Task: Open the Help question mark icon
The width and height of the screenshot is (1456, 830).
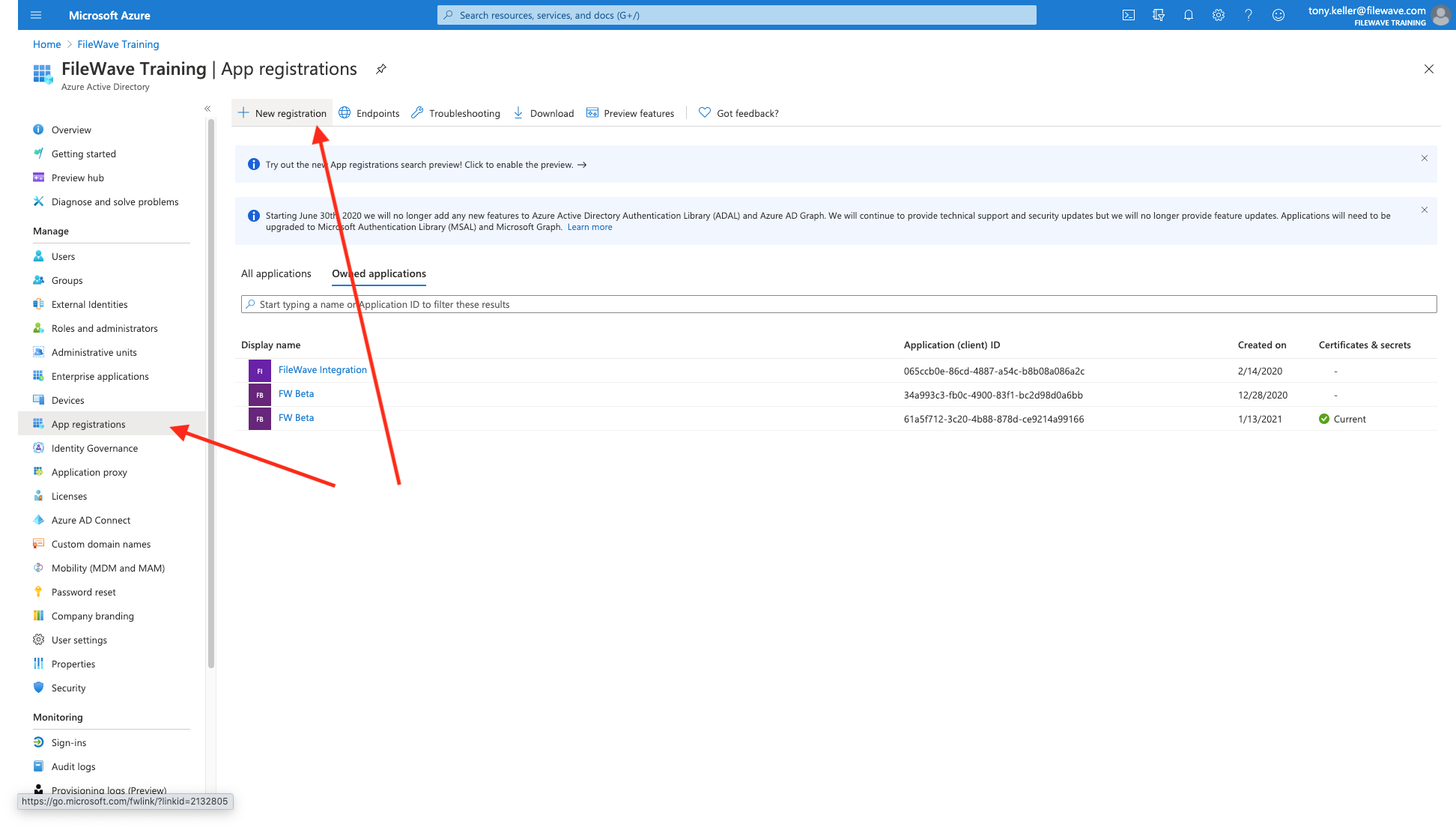Action: click(1249, 15)
